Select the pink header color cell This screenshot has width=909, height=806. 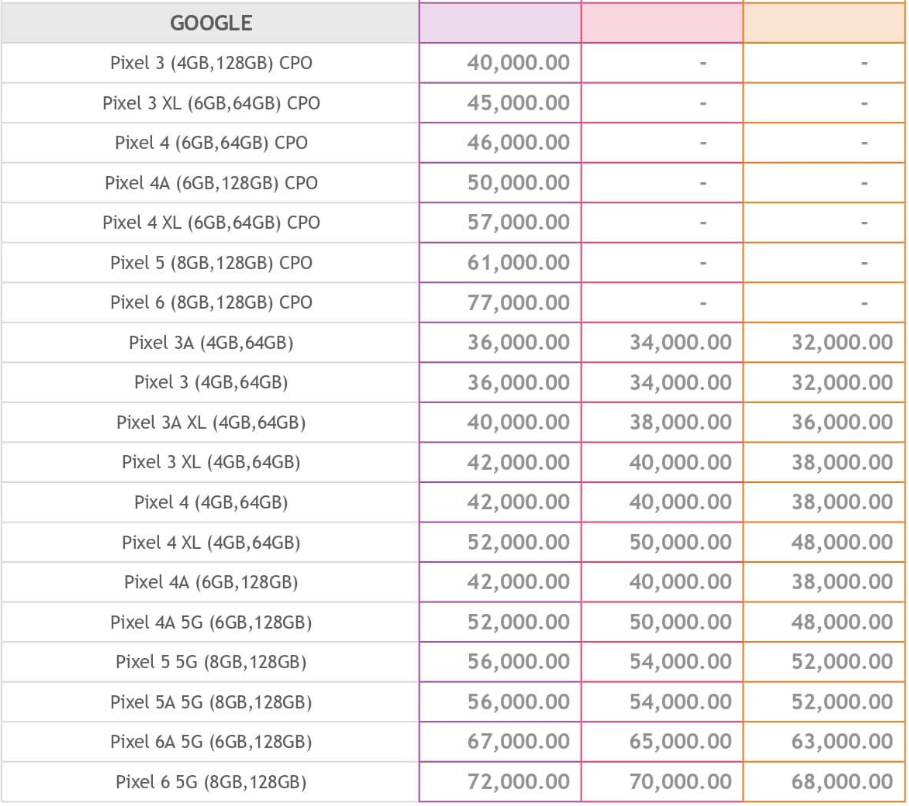click(662, 23)
